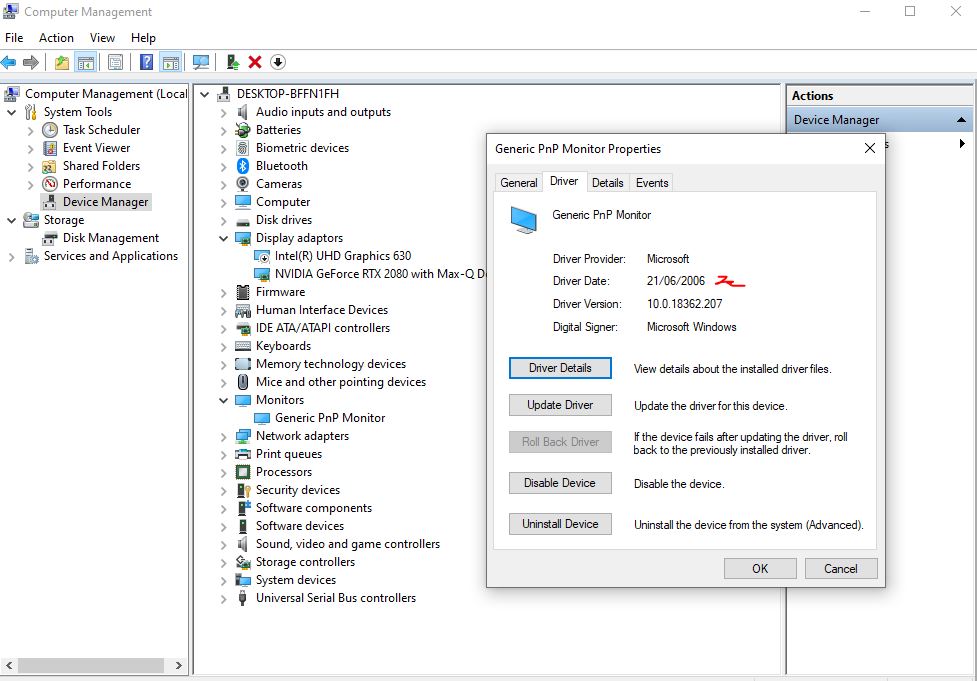The width and height of the screenshot is (977, 681).
Task: Click OK in the properties dialog
Action: [x=760, y=568]
